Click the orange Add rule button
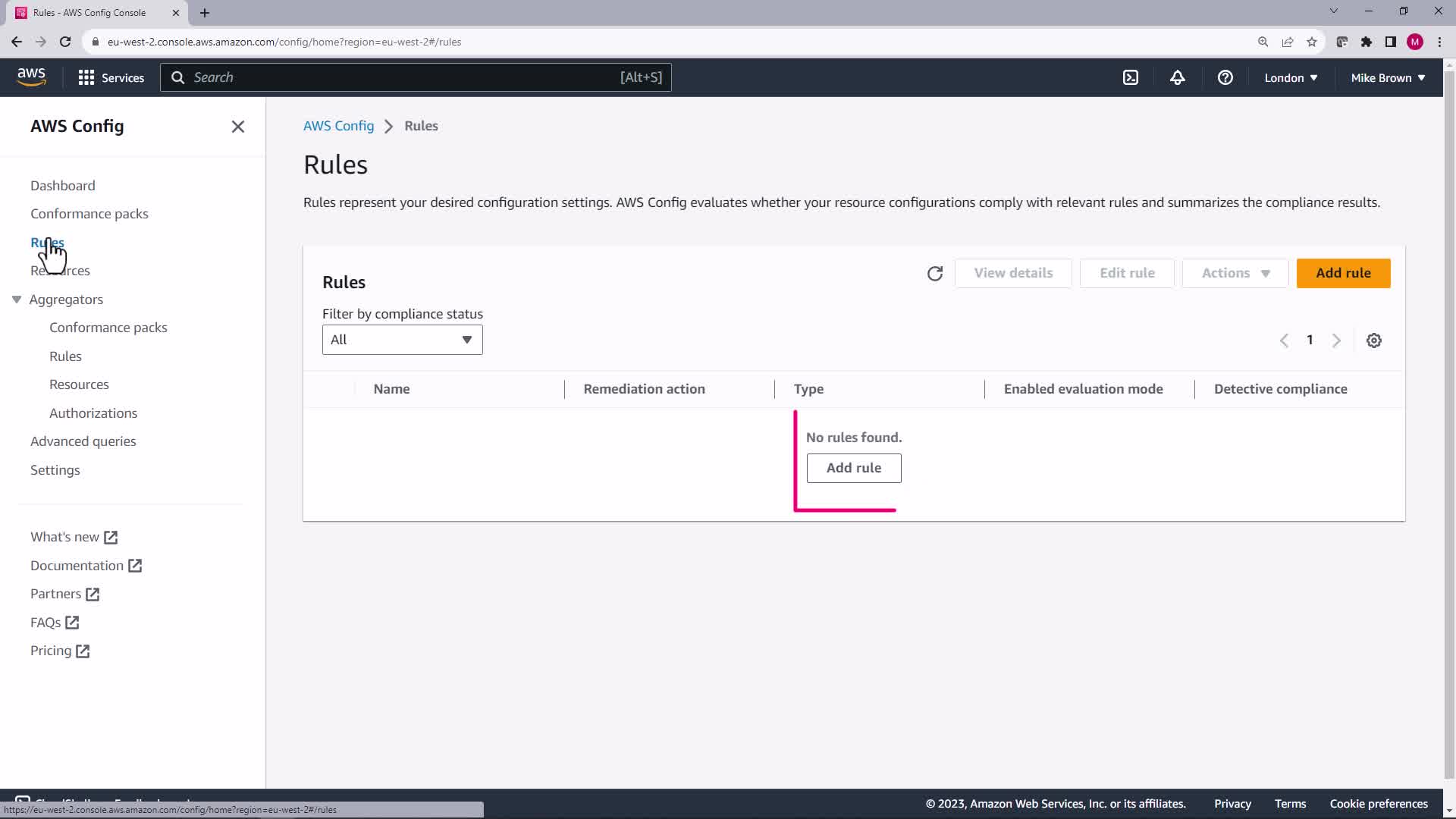This screenshot has height=819, width=1456. point(1343,273)
